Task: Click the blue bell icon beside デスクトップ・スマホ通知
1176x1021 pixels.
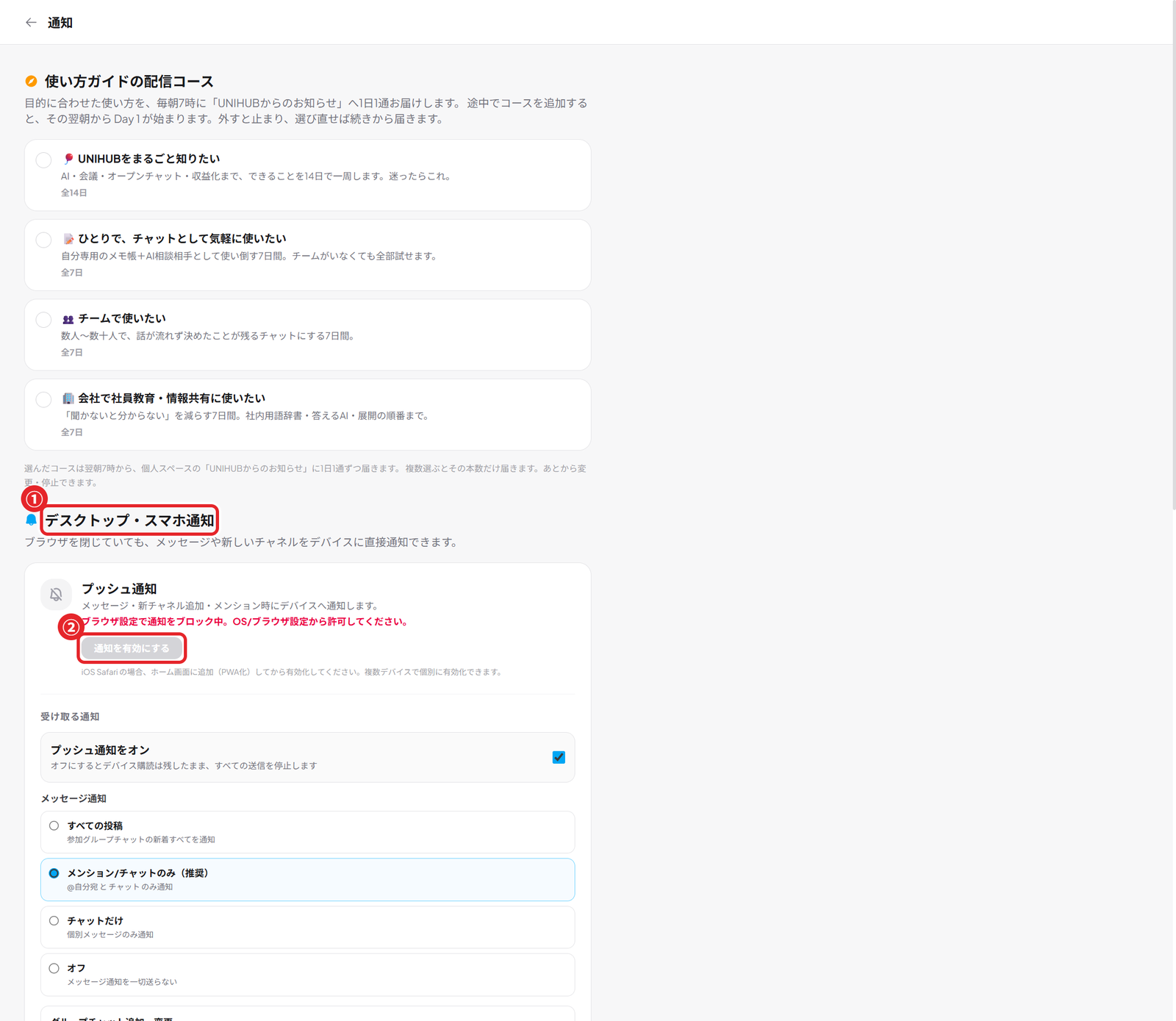Action: (31, 520)
